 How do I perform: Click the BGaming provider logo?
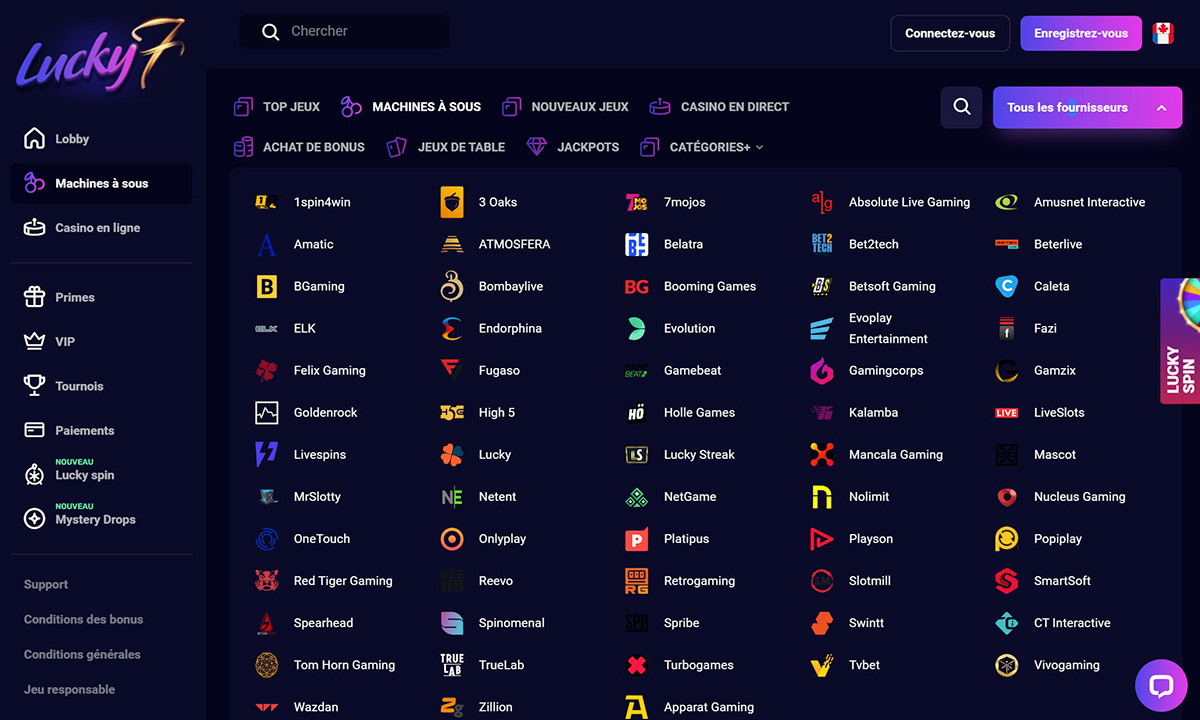click(x=266, y=287)
